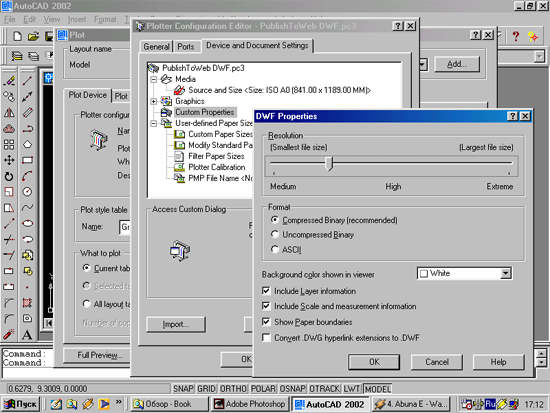Switch to Adobe Photoshop in taskbar
This screenshot has width=550, height=413.
click(x=250, y=404)
